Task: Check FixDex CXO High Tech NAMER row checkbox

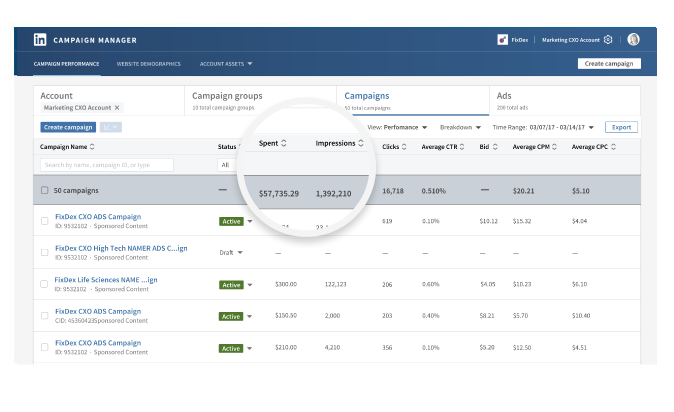Action: click(x=44, y=252)
